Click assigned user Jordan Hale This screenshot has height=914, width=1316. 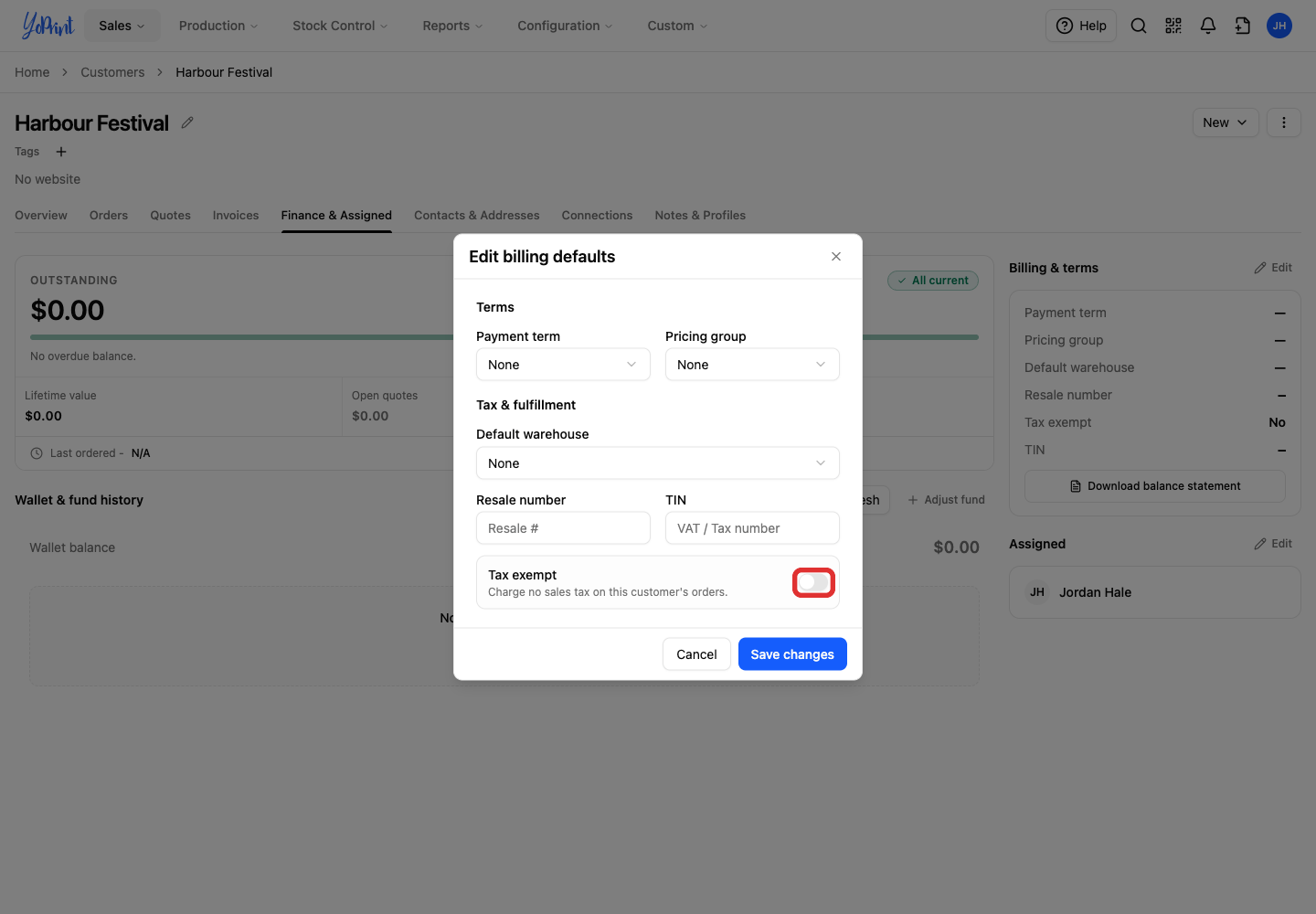1095,592
